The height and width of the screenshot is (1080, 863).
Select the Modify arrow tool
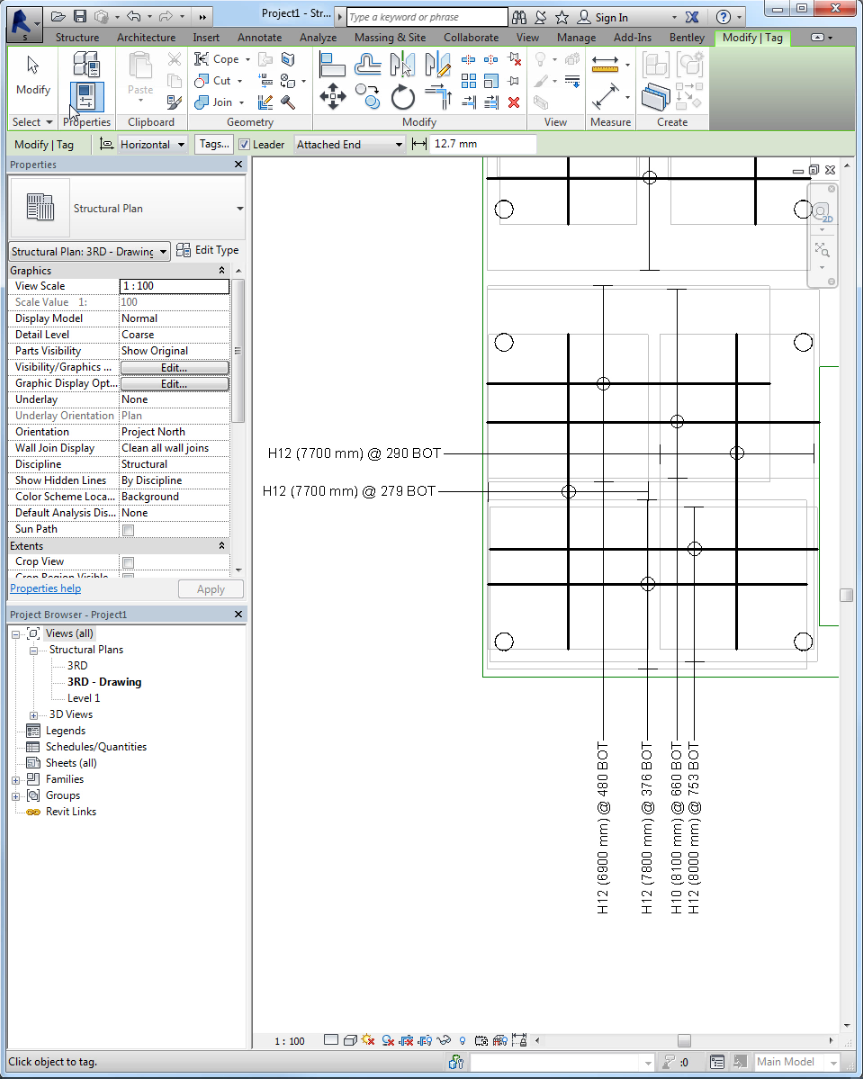[32, 75]
